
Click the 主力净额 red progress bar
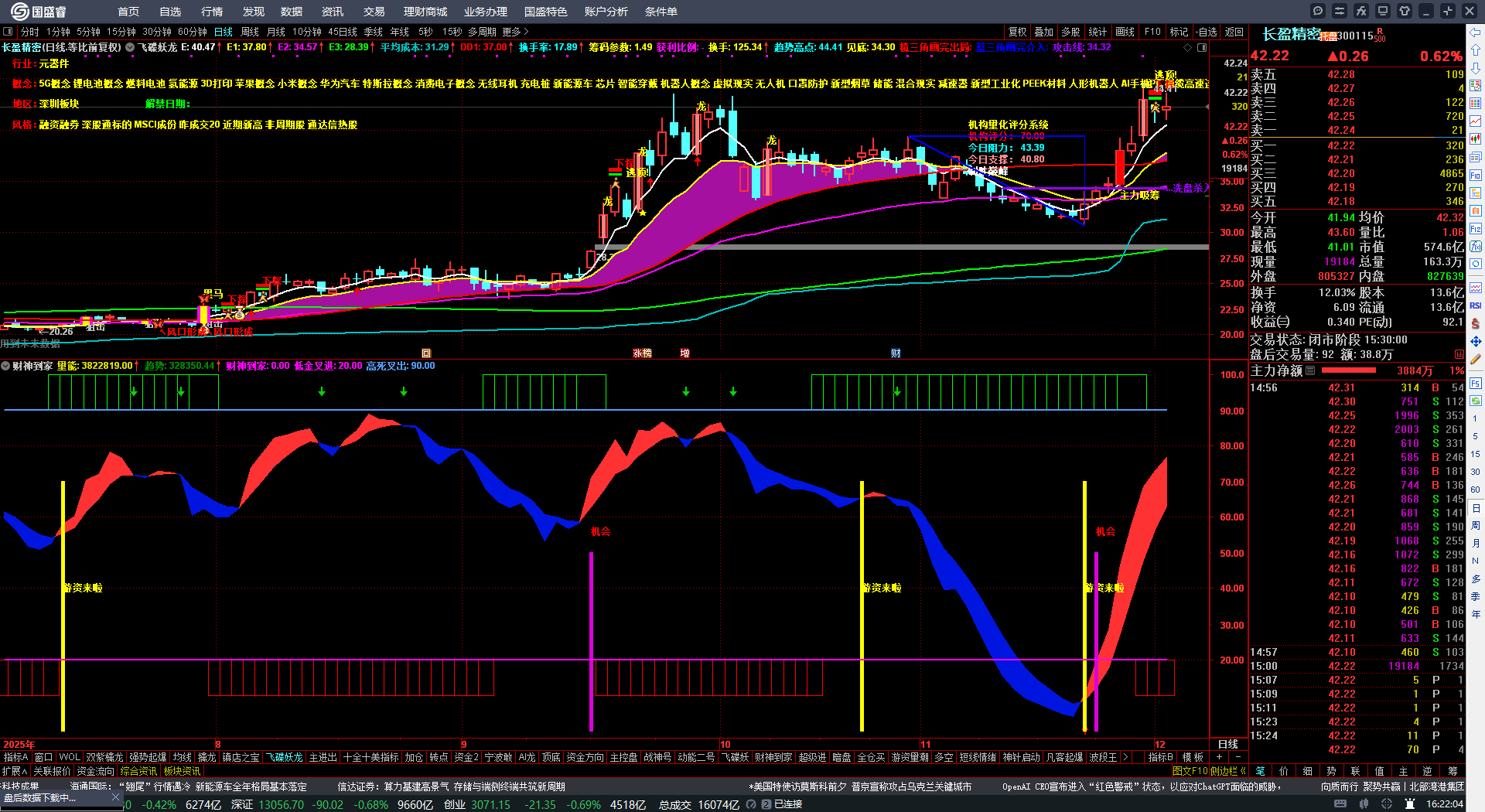(x=1349, y=370)
